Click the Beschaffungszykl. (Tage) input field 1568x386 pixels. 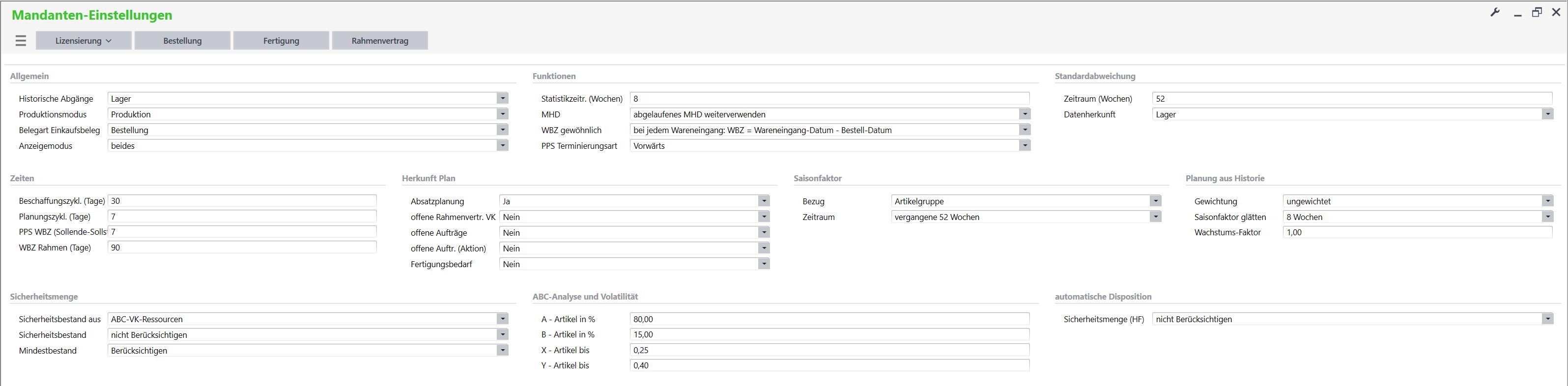[242, 201]
